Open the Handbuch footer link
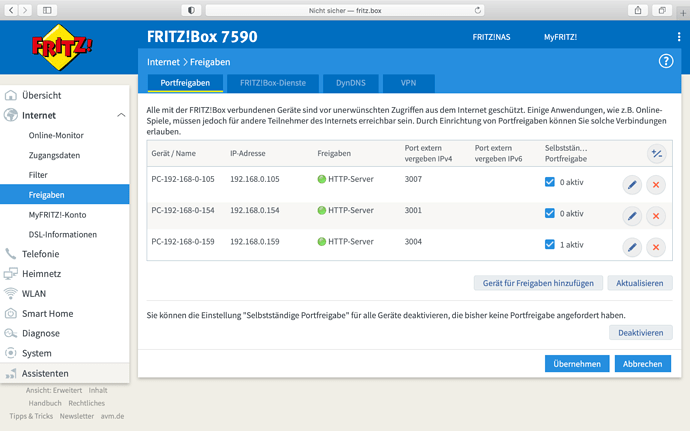This screenshot has width=690, height=431. [x=45, y=403]
